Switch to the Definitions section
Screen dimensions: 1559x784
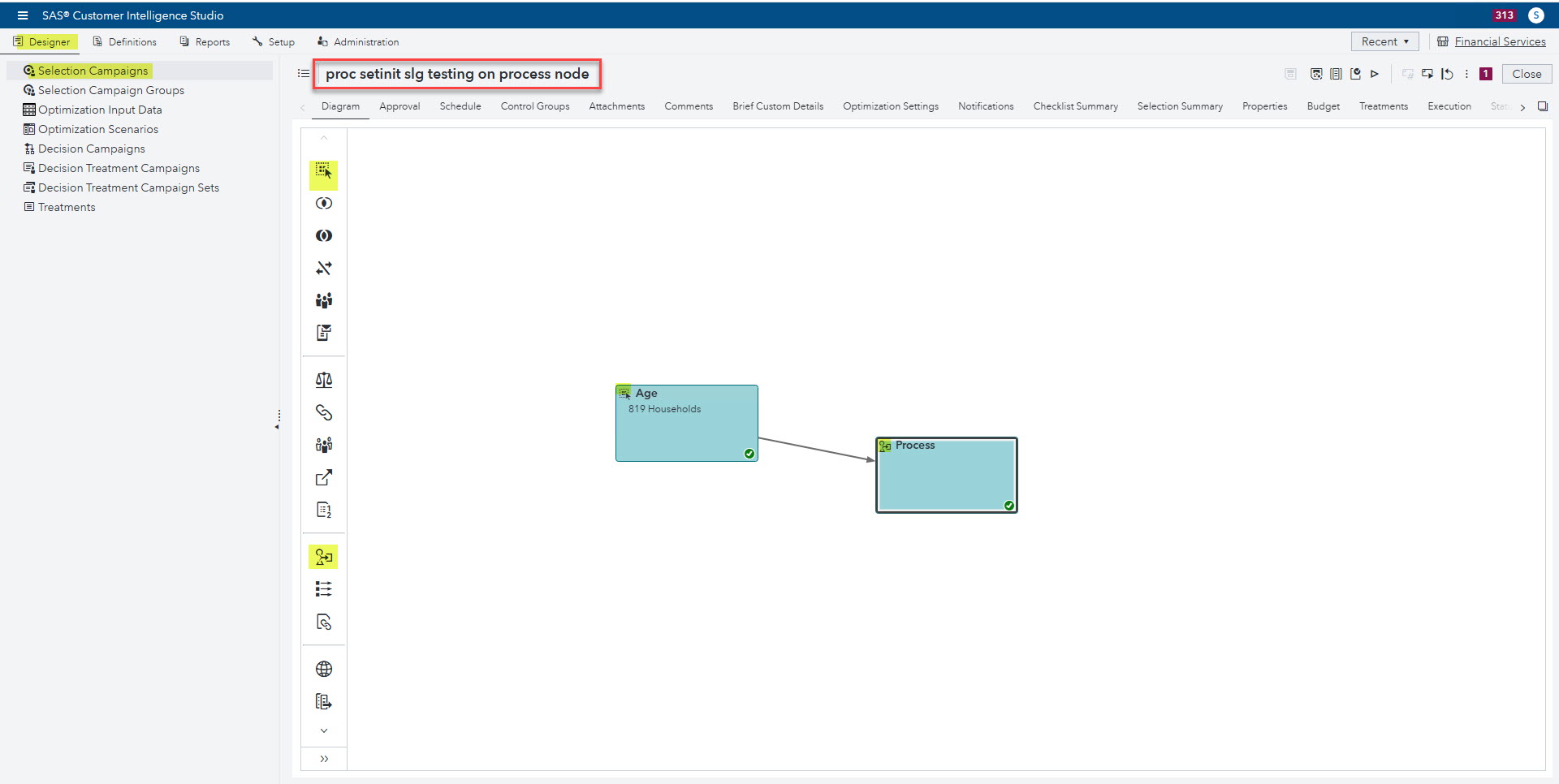[125, 41]
